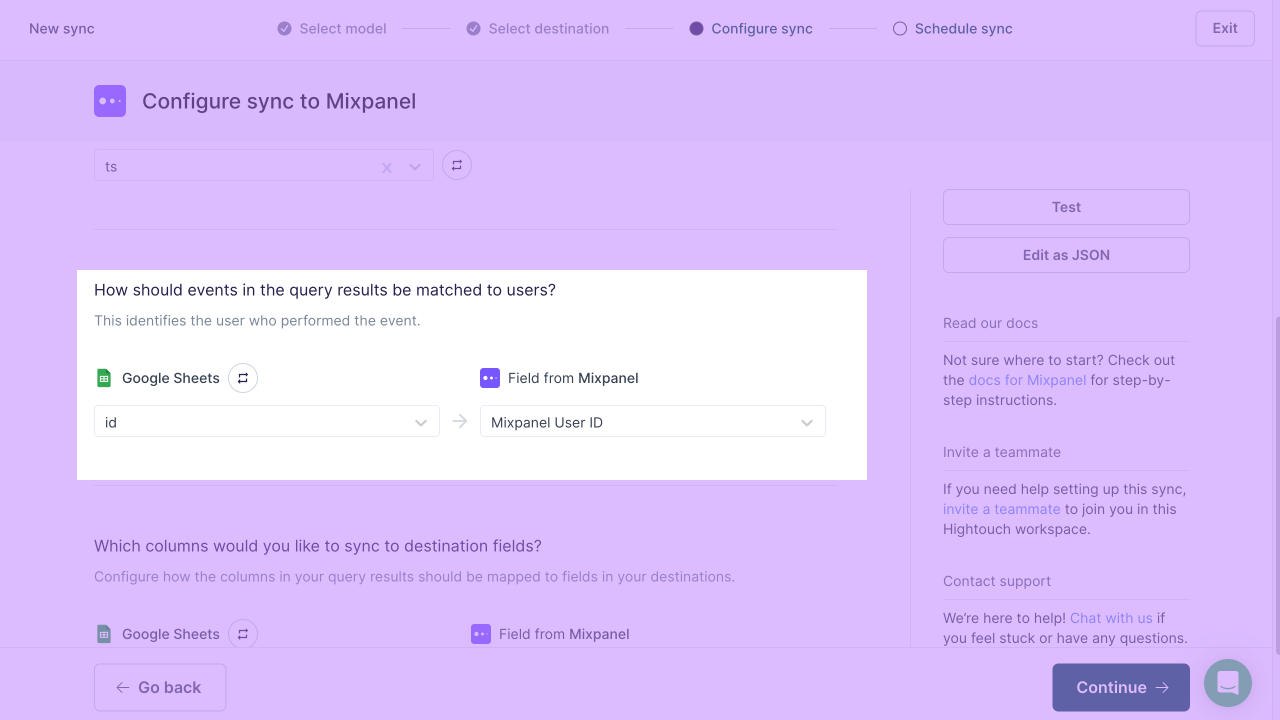Continue to the next step
Image resolution: width=1280 pixels, height=720 pixels.
click(x=1121, y=687)
